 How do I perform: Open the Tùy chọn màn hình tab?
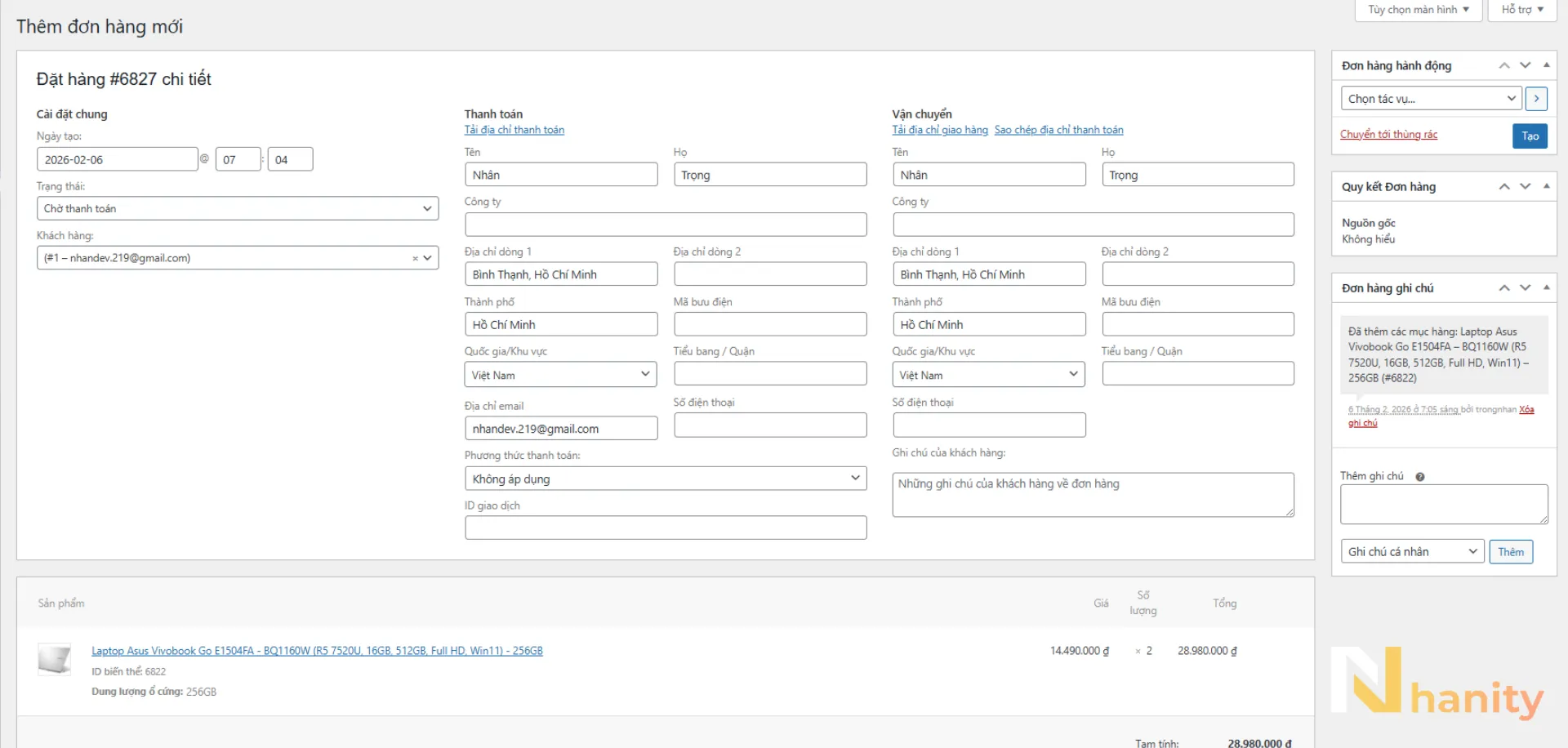[1419, 10]
